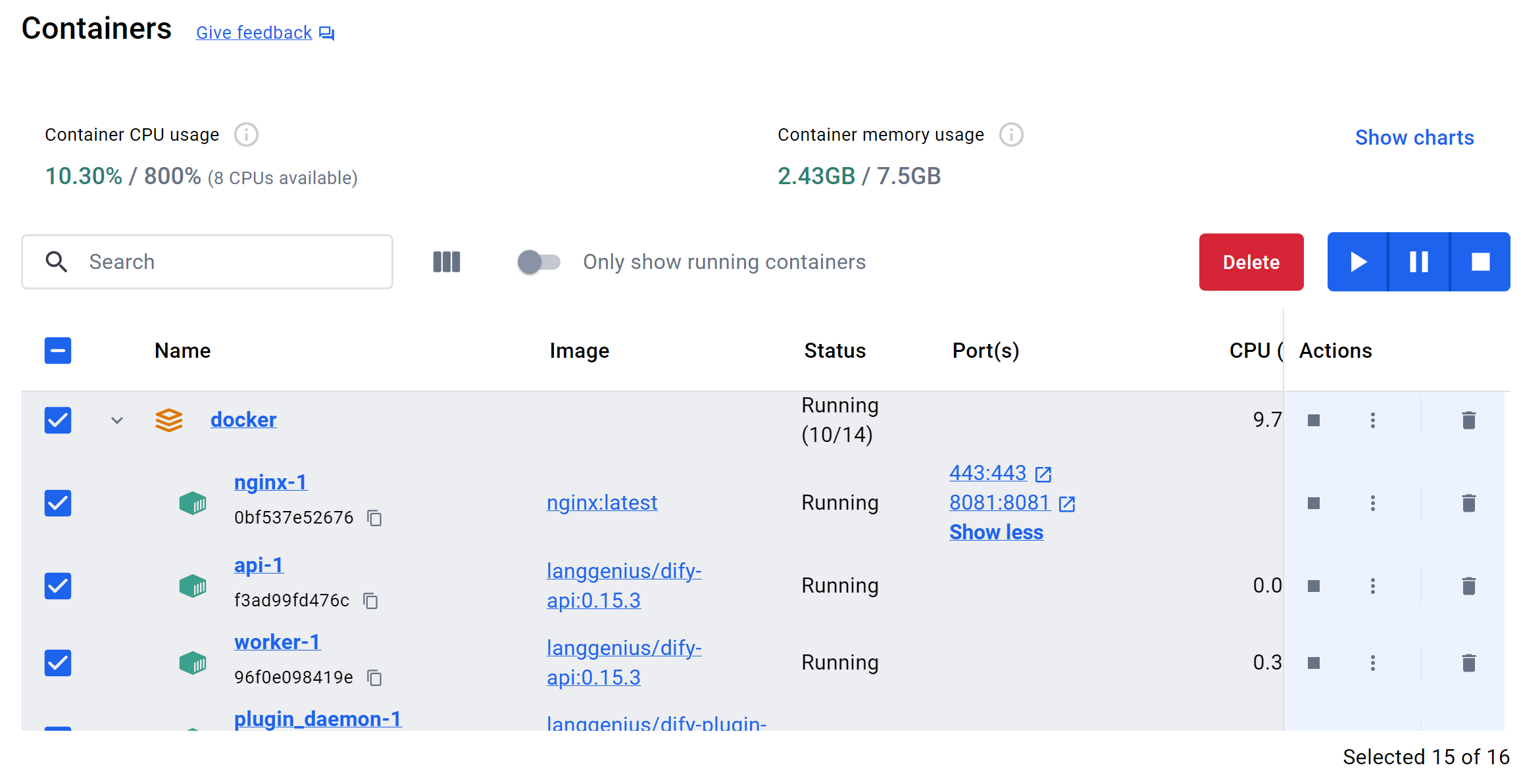Copy container ID 0bf537e52676
The width and height of the screenshot is (1521, 784).
click(x=374, y=518)
